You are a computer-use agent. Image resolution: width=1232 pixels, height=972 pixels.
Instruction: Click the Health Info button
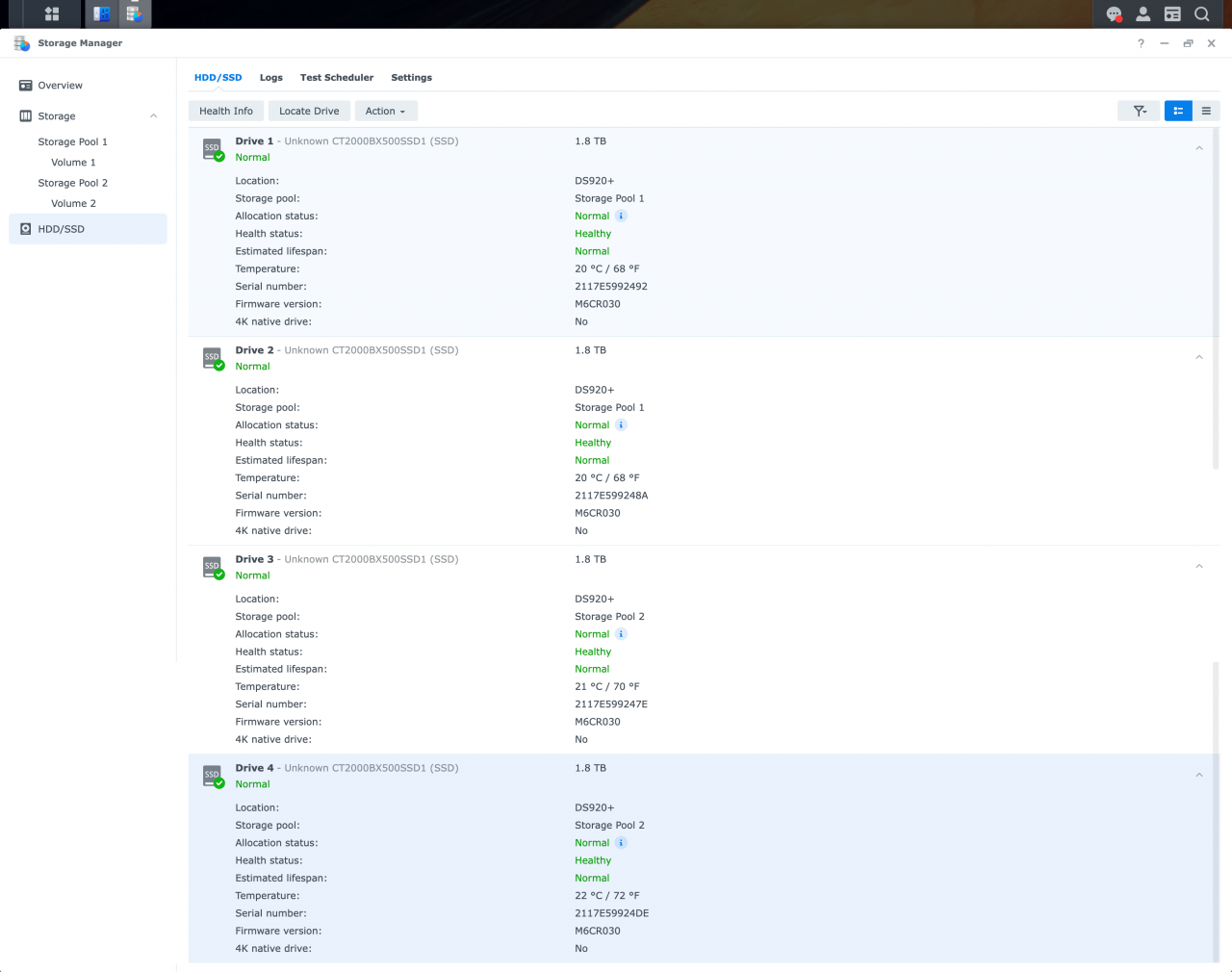coord(225,111)
